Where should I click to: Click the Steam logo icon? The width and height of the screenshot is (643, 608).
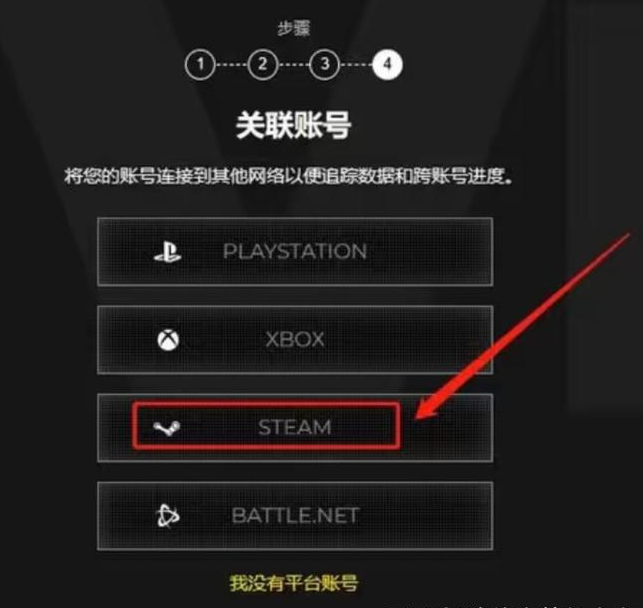pyautogui.click(x=166, y=428)
